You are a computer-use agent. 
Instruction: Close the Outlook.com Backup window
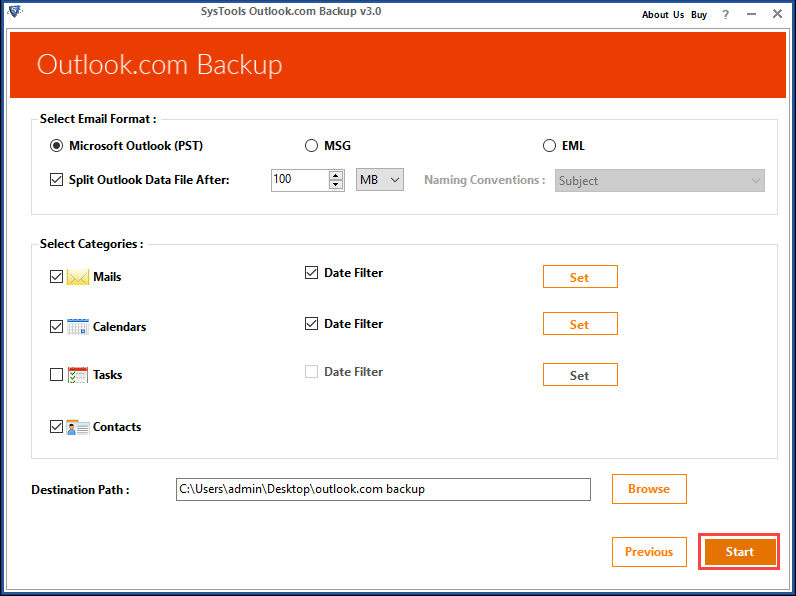pos(777,14)
